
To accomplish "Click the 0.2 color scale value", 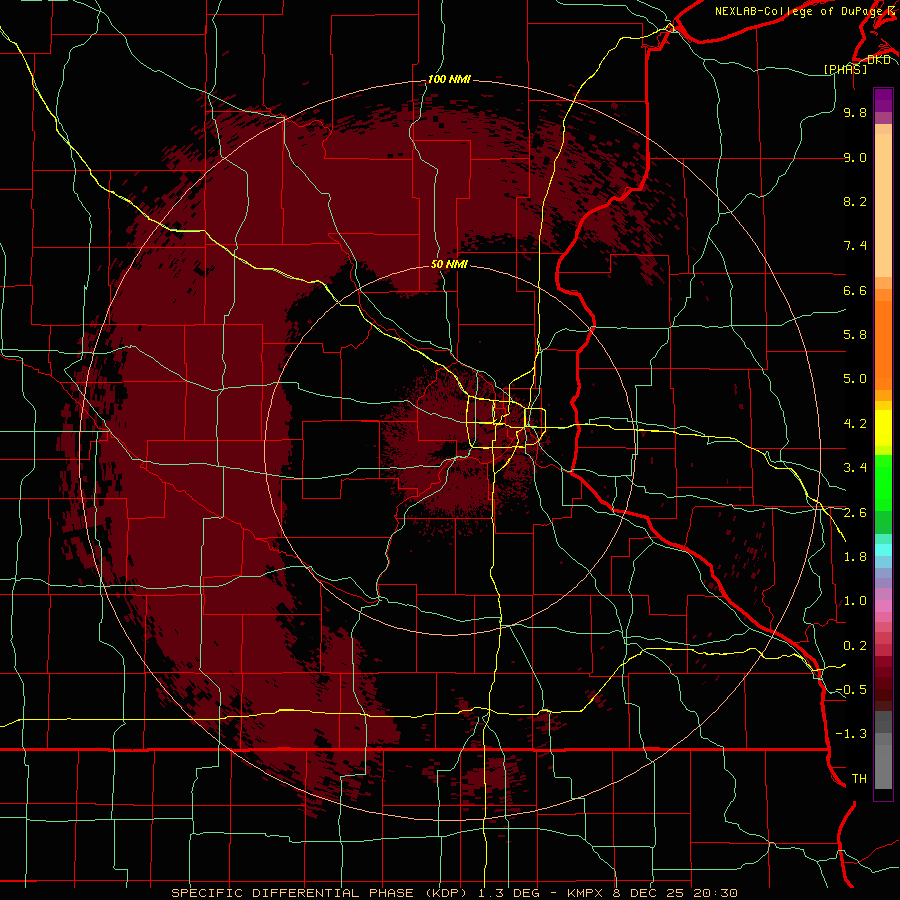I will click(855, 646).
